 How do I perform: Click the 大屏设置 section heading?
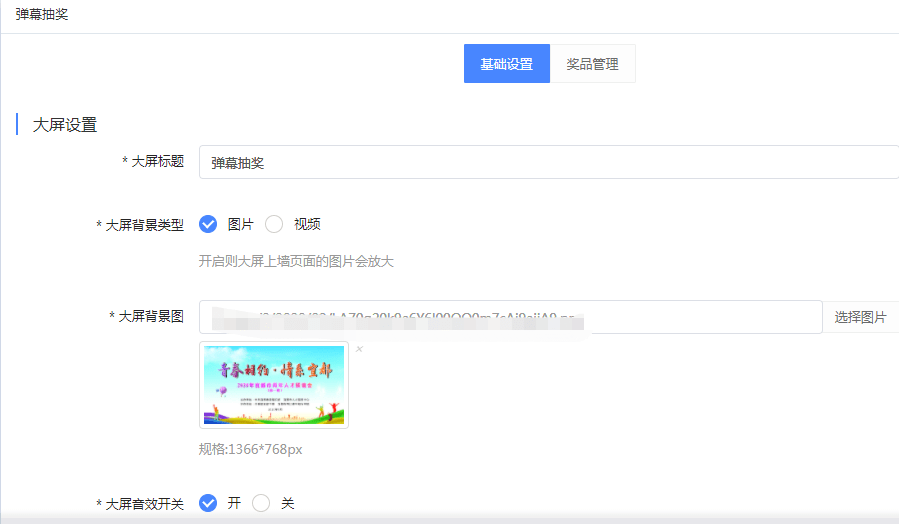[65, 125]
